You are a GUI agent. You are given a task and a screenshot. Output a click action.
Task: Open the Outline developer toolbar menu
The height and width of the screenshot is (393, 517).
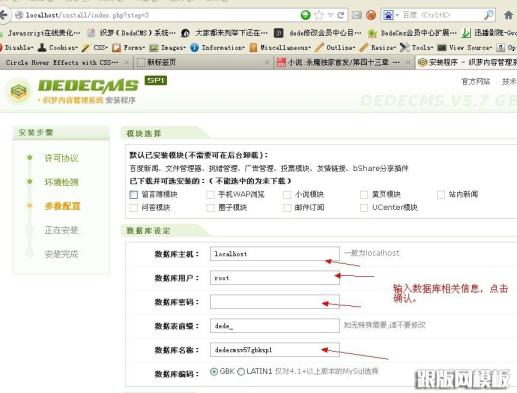pyautogui.click(x=335, y=48)
